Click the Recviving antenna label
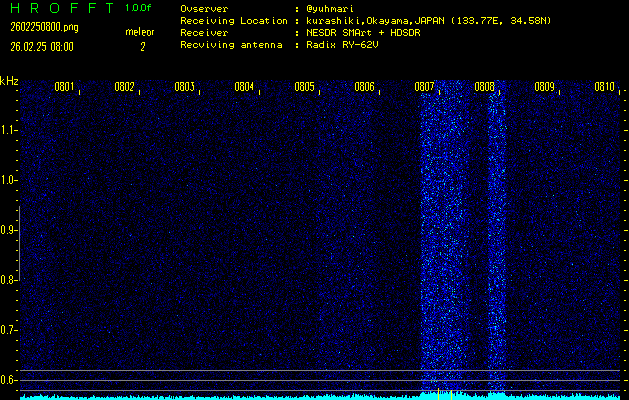629x400 pixels. pos(231,45)
